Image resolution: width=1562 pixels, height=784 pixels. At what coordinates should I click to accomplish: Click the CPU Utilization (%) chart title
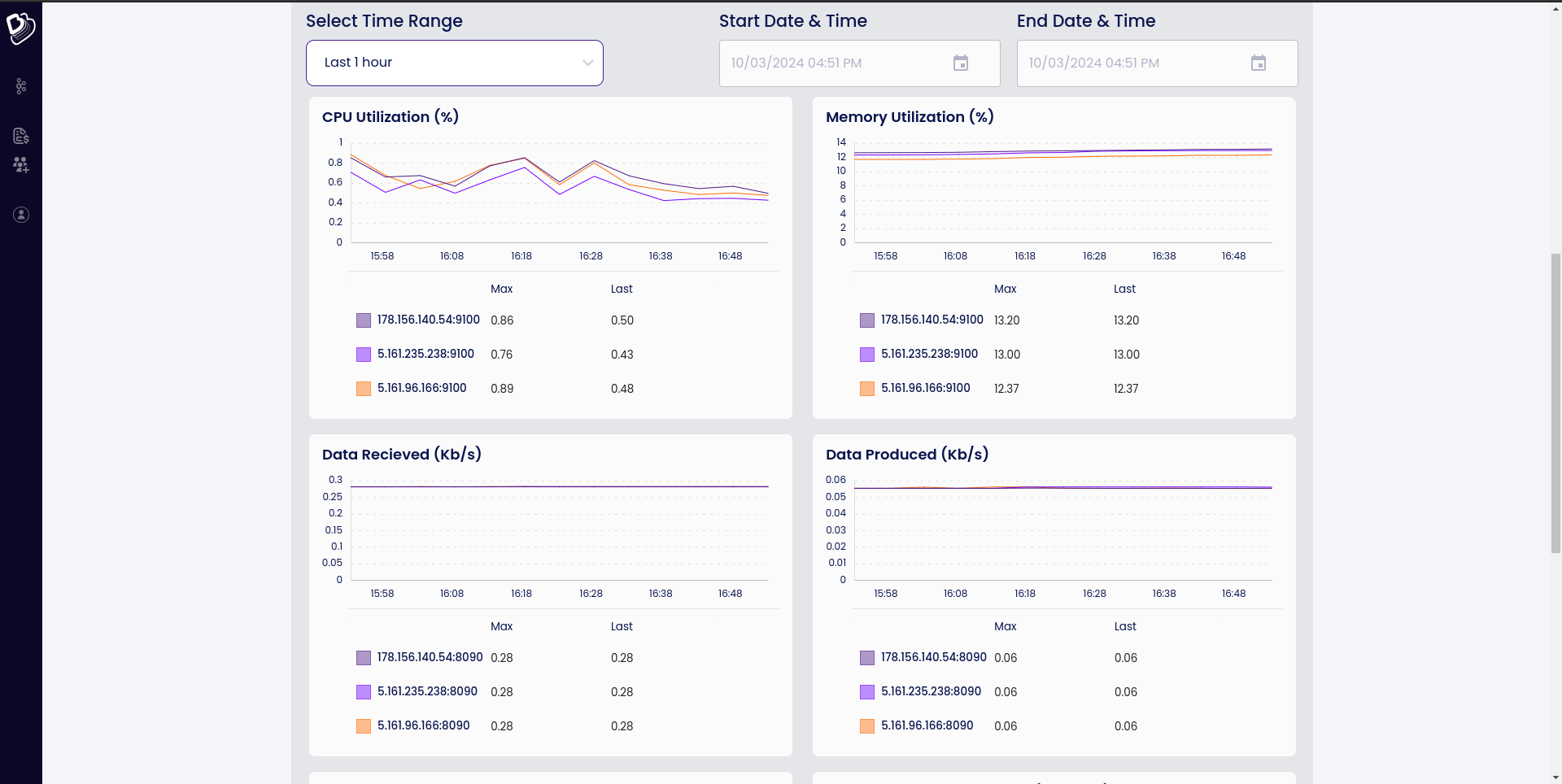pyautogui.click(x=390, y=117)
